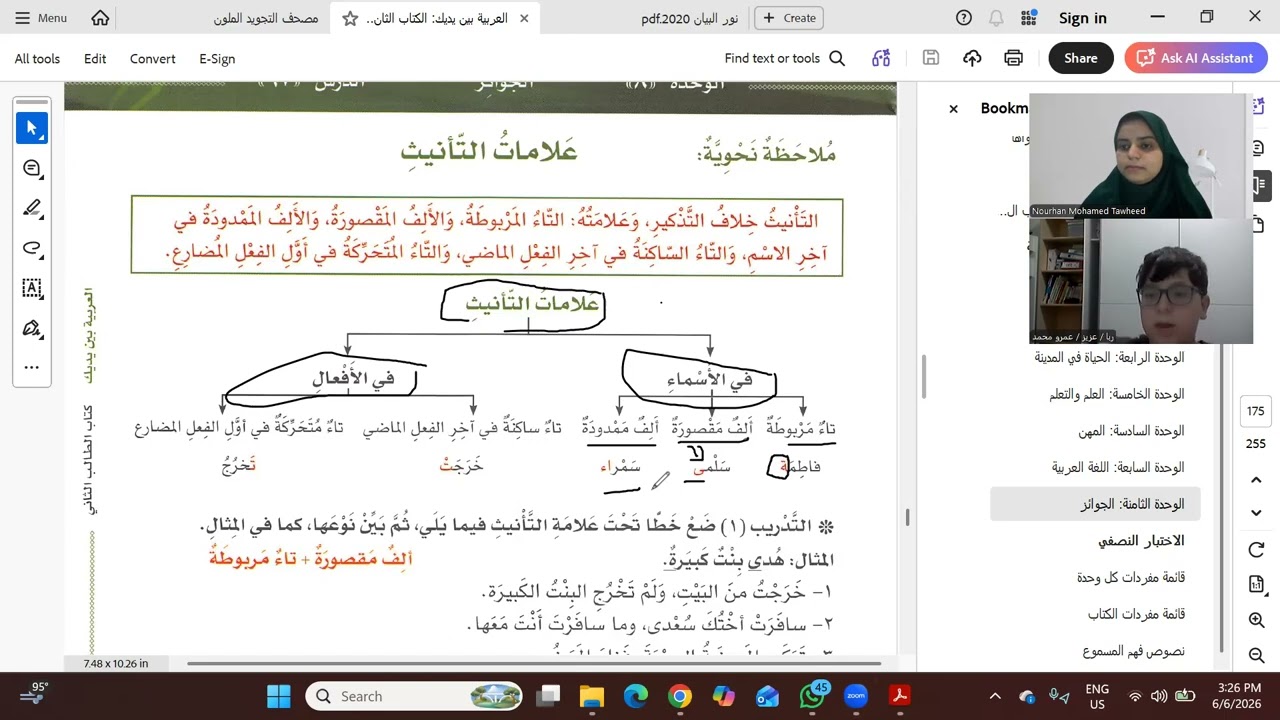The height and width of the screenshot is (720, 1280).
Task: Open the page display fit options
Action: (x=1257, y=584)
